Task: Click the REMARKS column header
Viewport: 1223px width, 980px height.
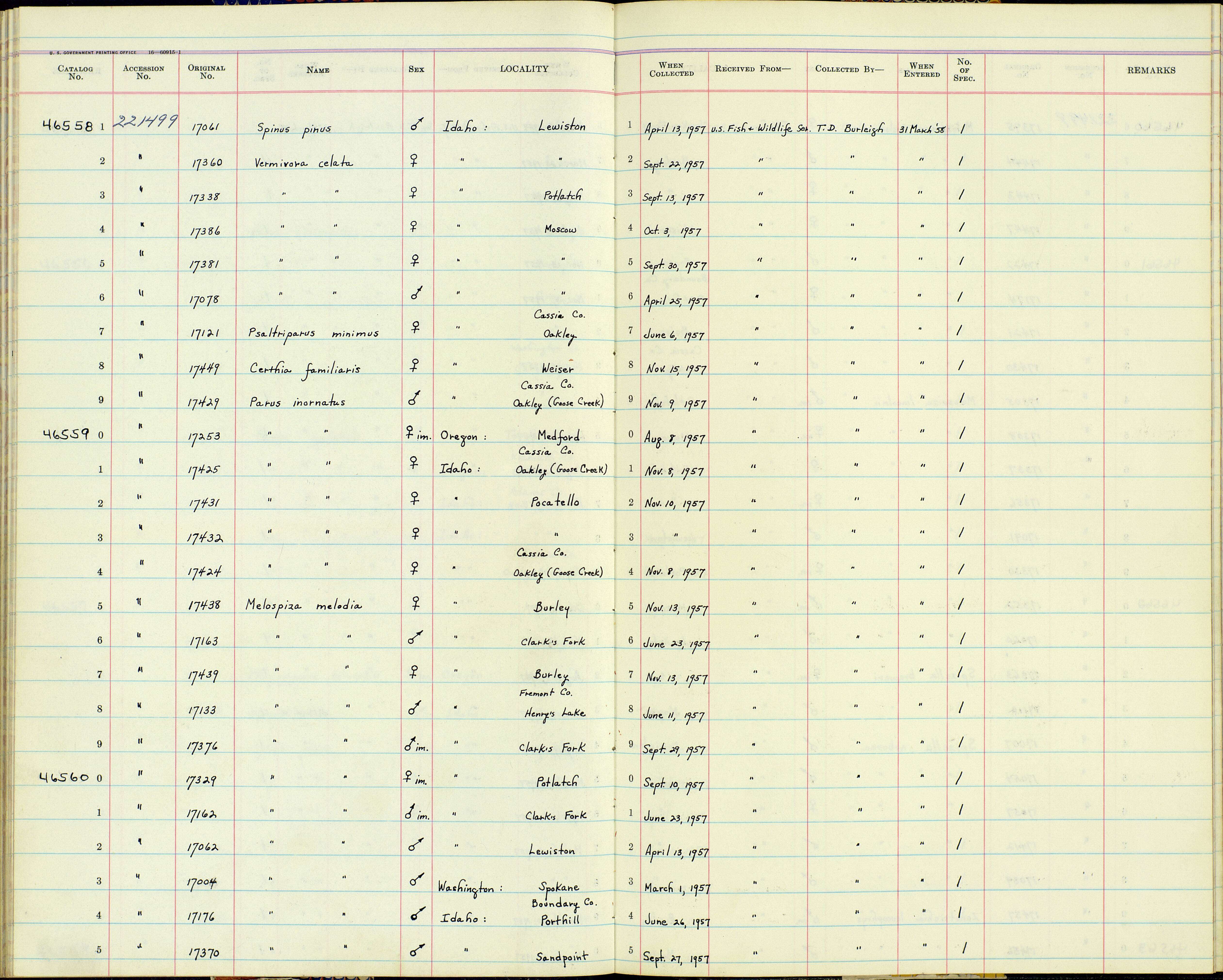Action: tap(1151, 70)
